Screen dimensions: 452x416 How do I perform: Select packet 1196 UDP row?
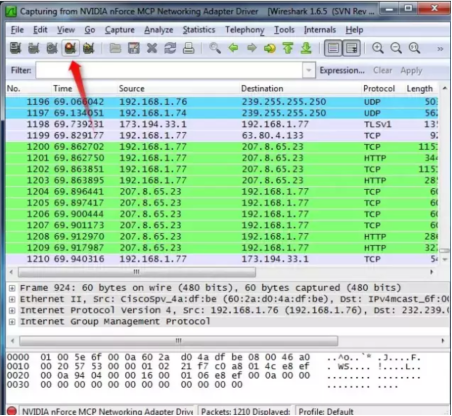click(x=222, y=102)
